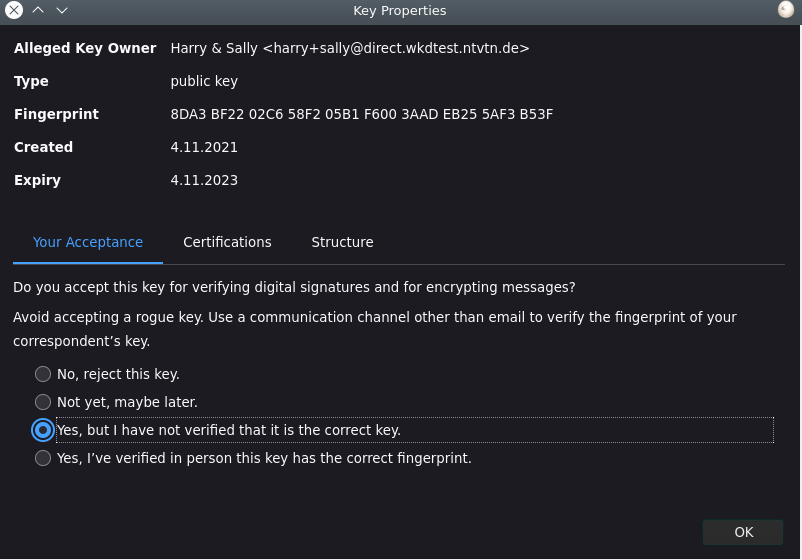Click the Key Properties window title

pos(400,11)
